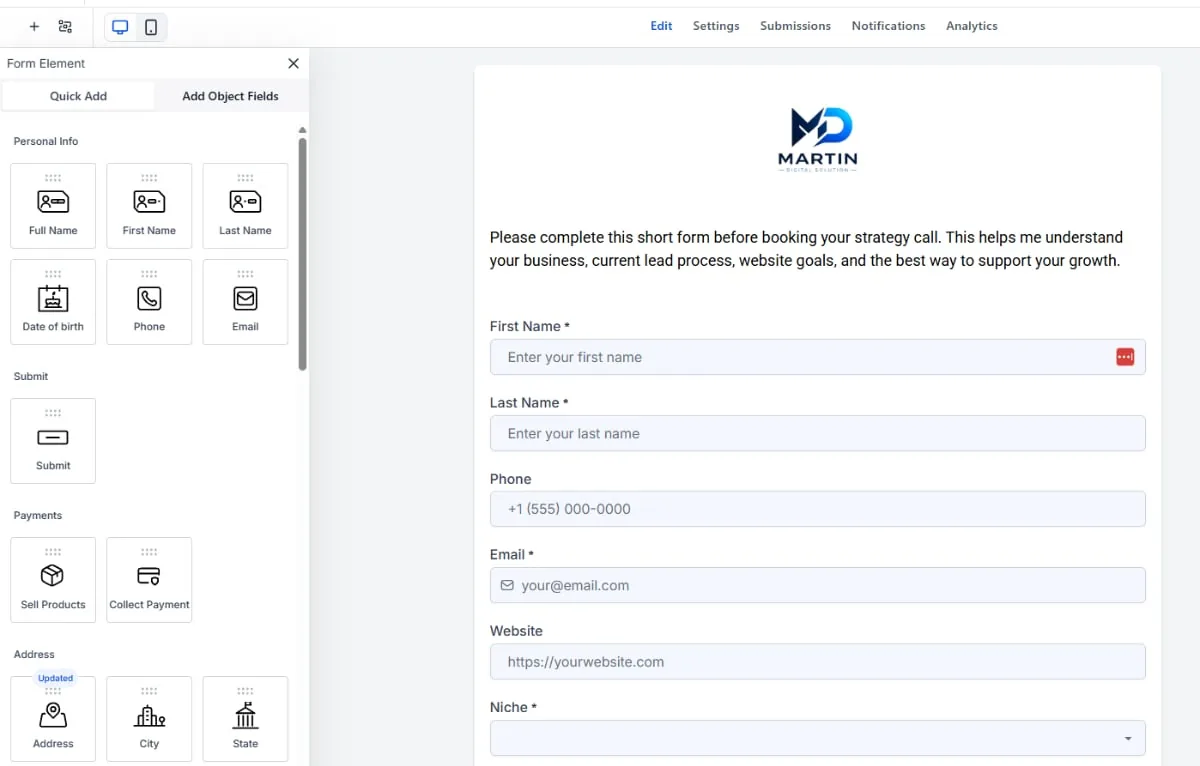This screenshot has height=766, width=1200.
Task: Open the Settings tab
Action: [x=716, y=26]
